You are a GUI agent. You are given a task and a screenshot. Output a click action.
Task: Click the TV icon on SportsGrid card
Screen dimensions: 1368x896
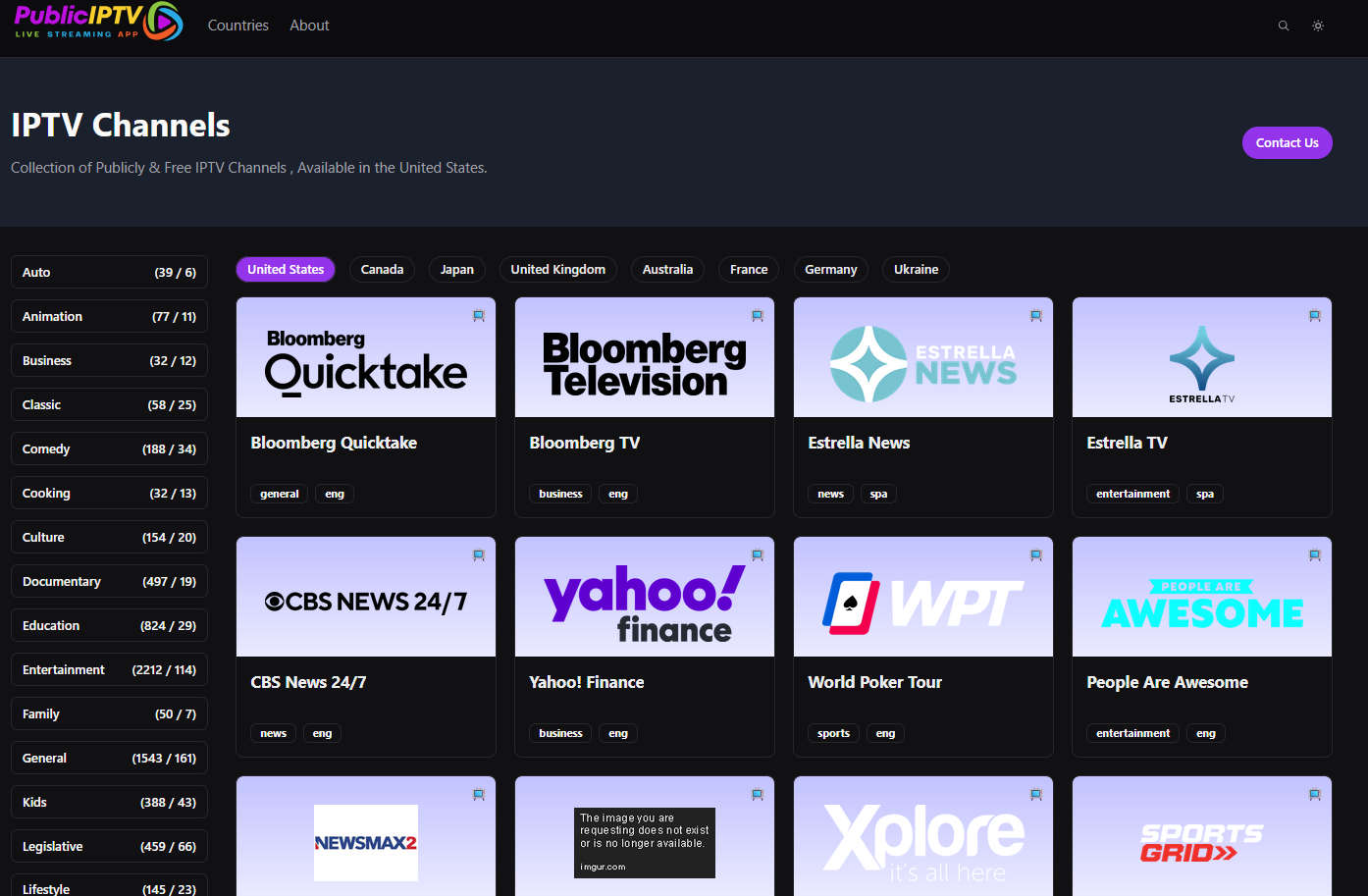pos(1315,795)
